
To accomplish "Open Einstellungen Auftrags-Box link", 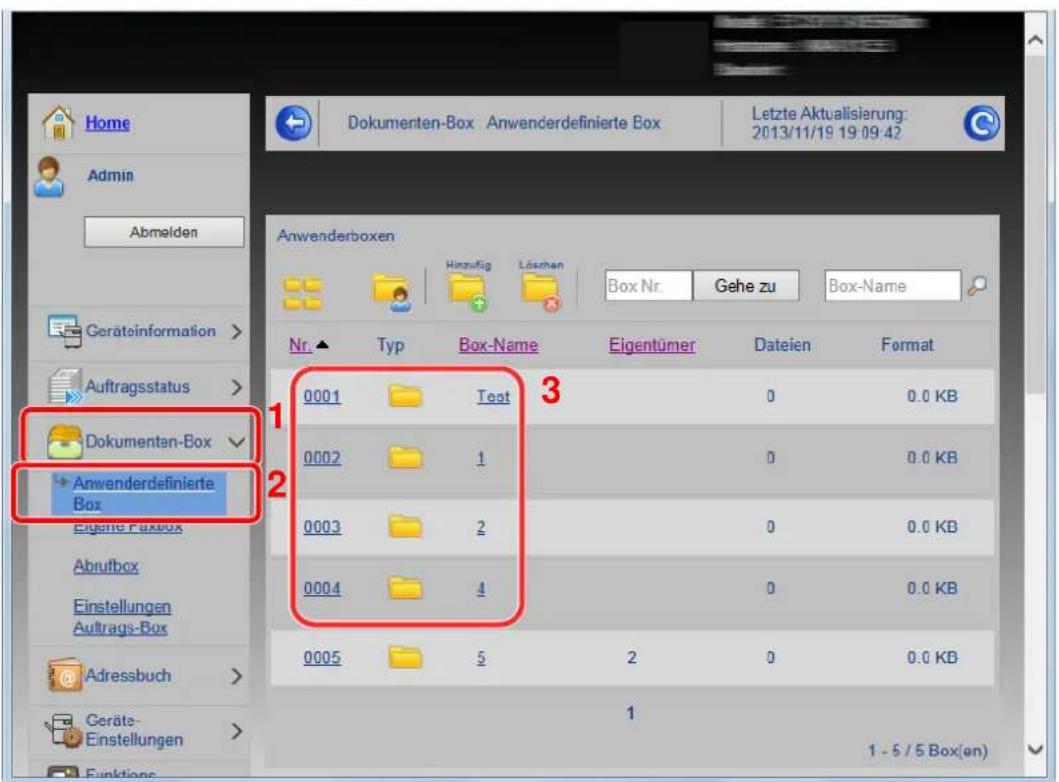I will pyautogui.click(x=122, y=617).
